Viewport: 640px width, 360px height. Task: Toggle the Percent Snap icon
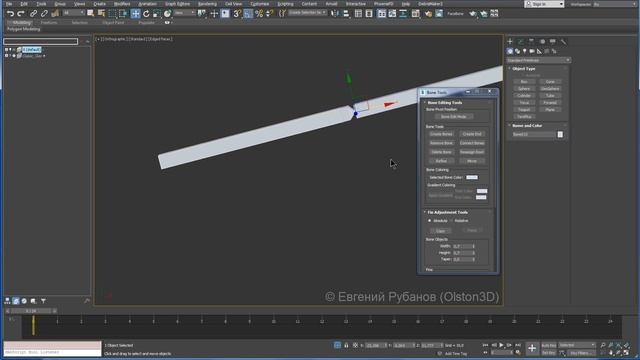coord(259,13)
